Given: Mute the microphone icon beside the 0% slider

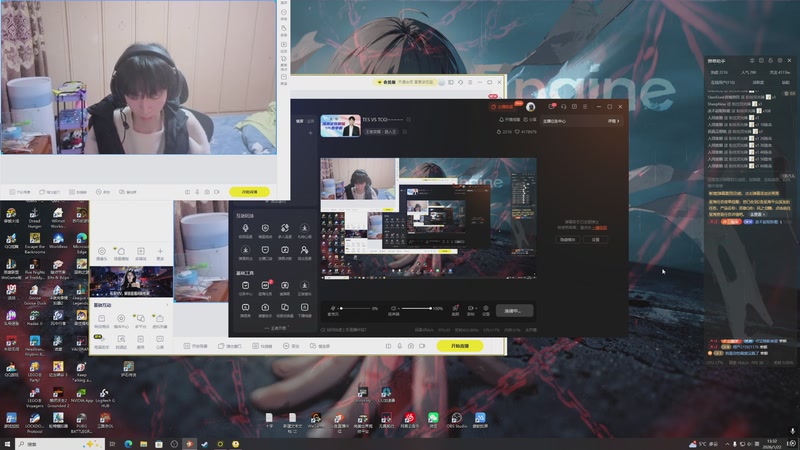Looking at the screenshot, I should (333, 309).
